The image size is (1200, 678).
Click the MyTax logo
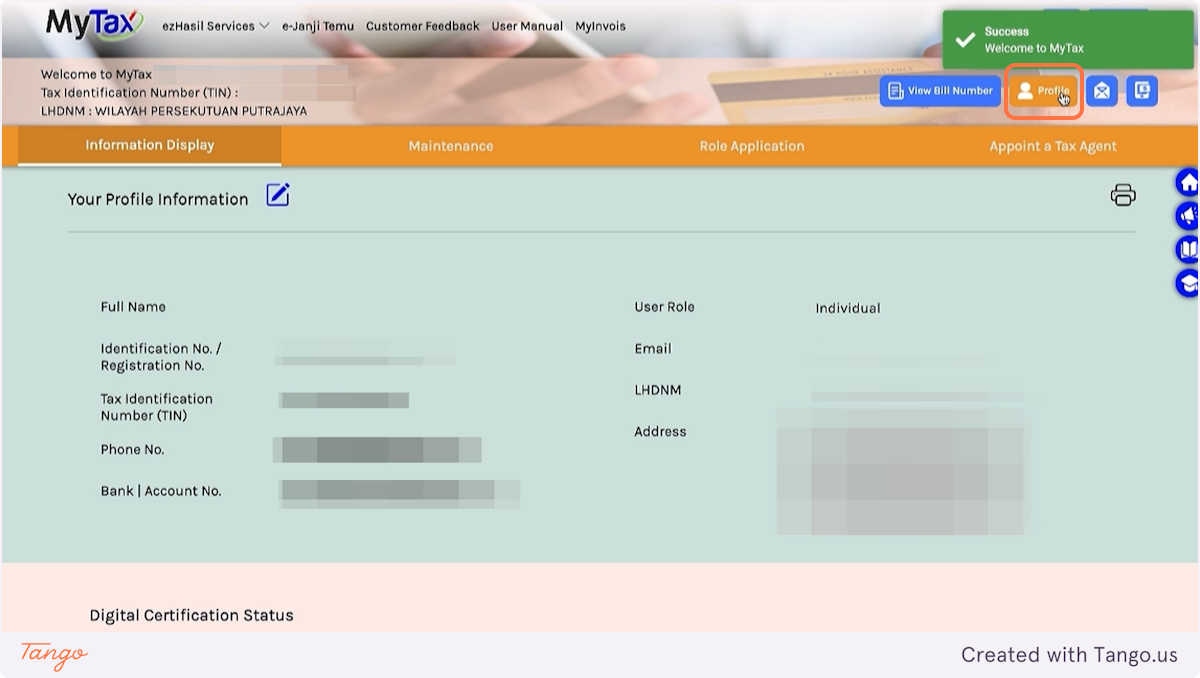[x=95, y=24]
